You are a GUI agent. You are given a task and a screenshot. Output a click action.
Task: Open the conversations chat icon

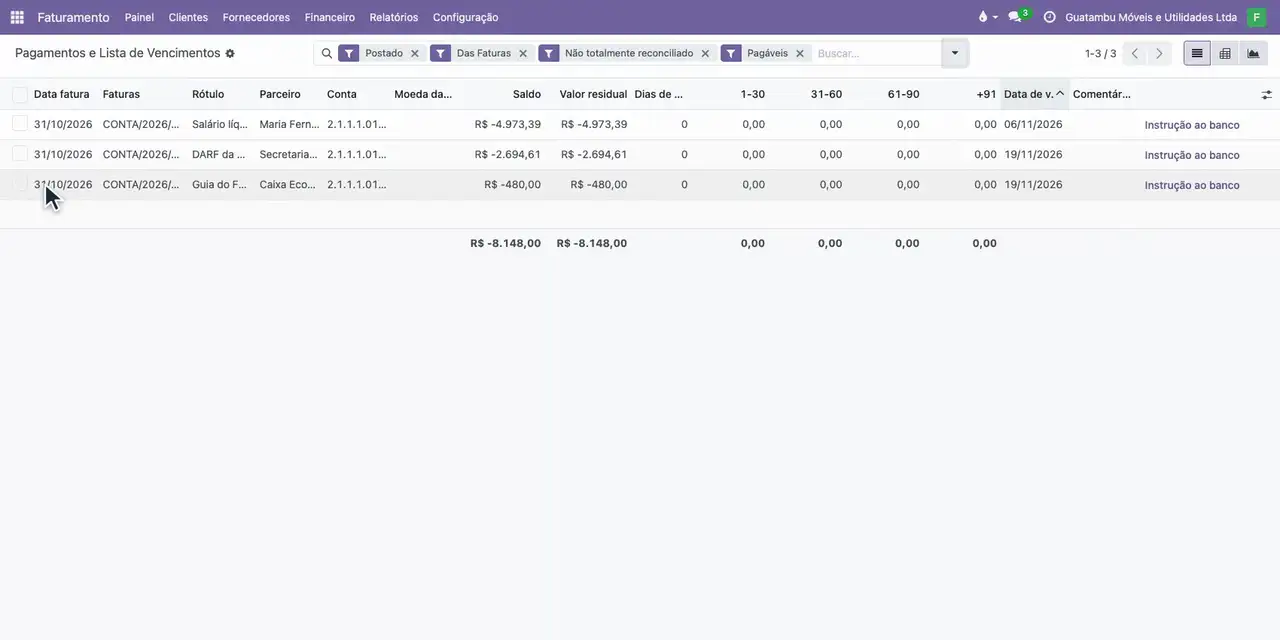pyautogui.click(x=1017, y=17)
